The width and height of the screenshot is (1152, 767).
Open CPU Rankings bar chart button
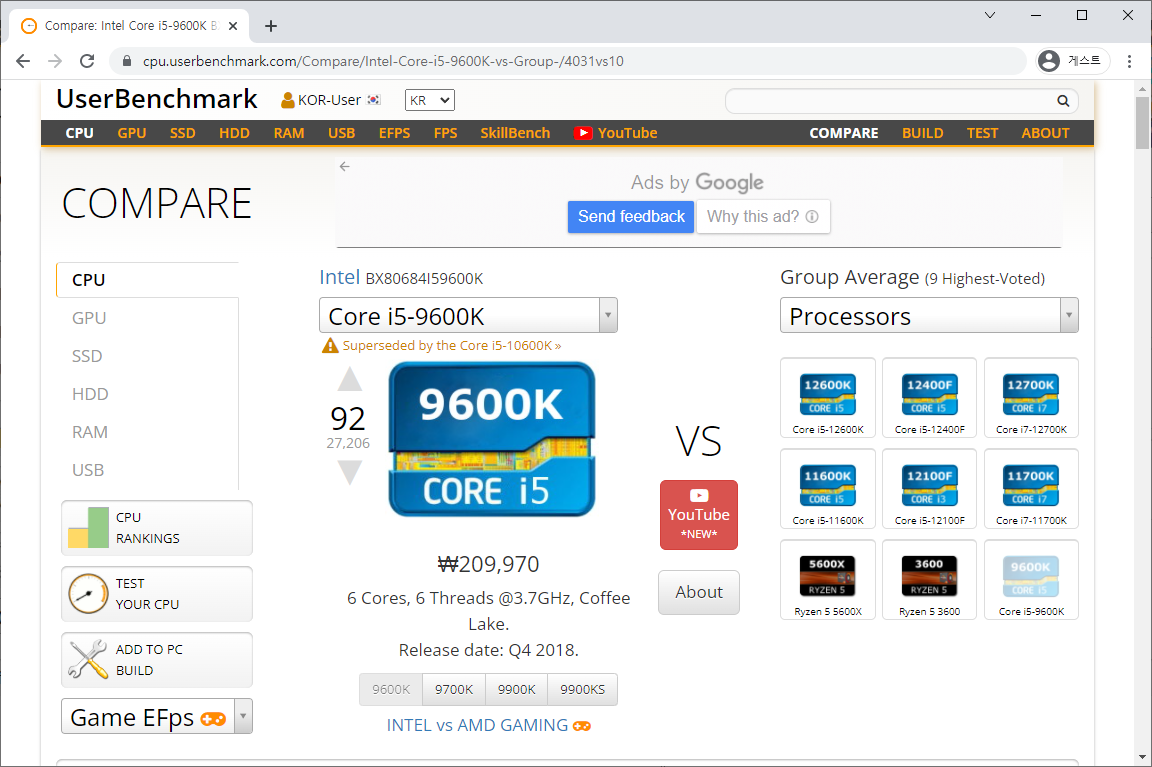[x=156, y=527]
